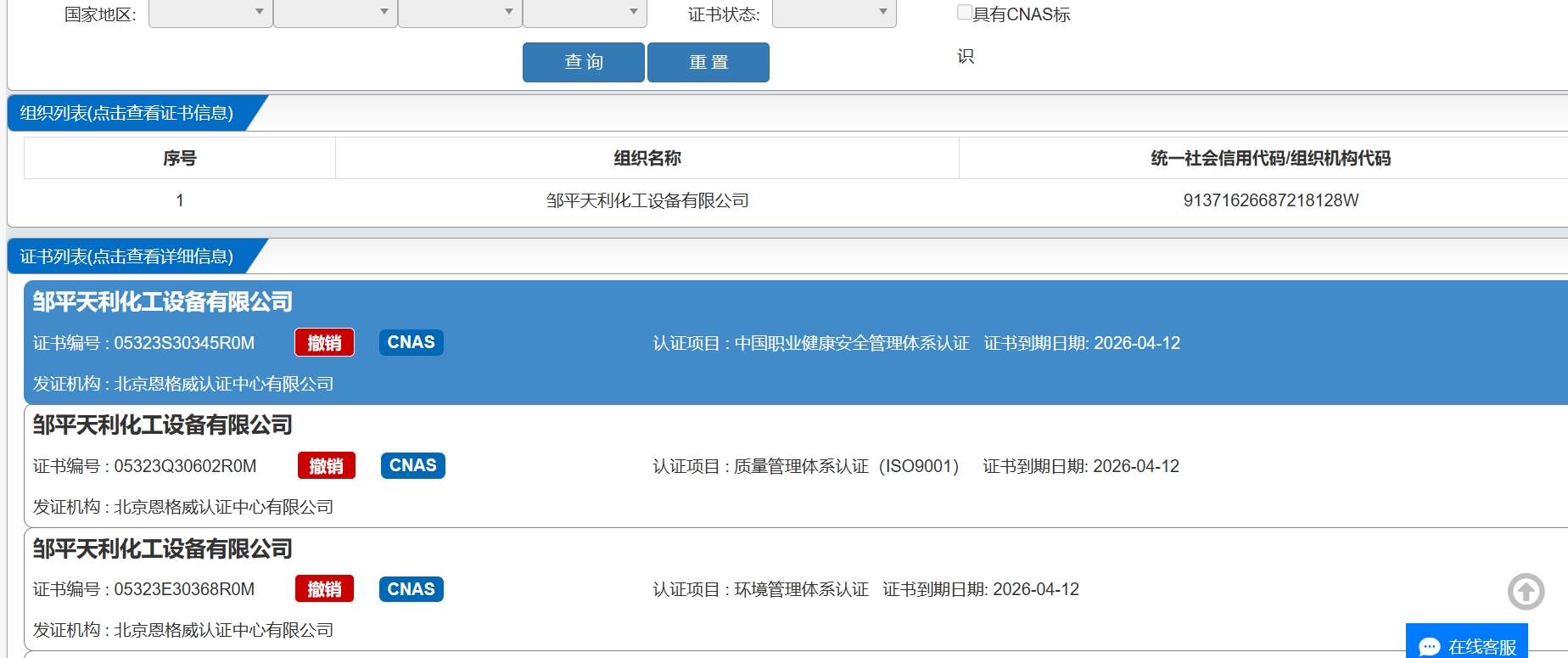Click 撤销 status badge on ISO9001 certificate

tap(326, 465)
